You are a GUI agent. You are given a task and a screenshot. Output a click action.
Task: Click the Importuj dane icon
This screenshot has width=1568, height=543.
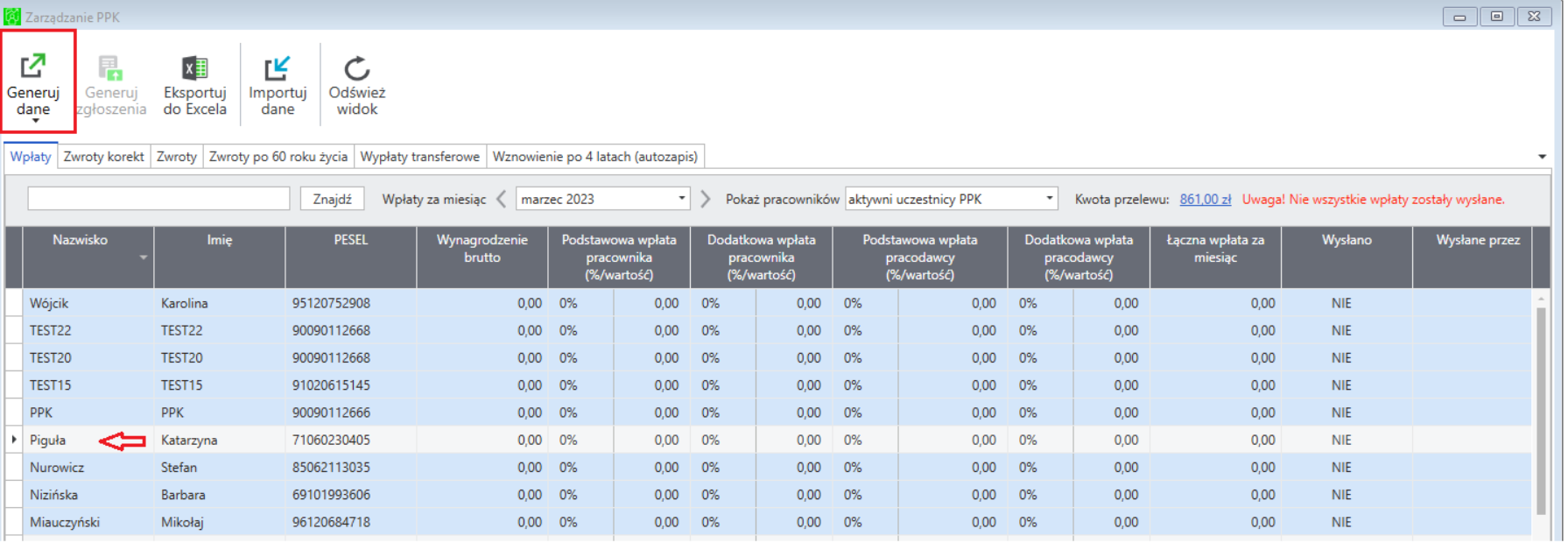[278, 67]
